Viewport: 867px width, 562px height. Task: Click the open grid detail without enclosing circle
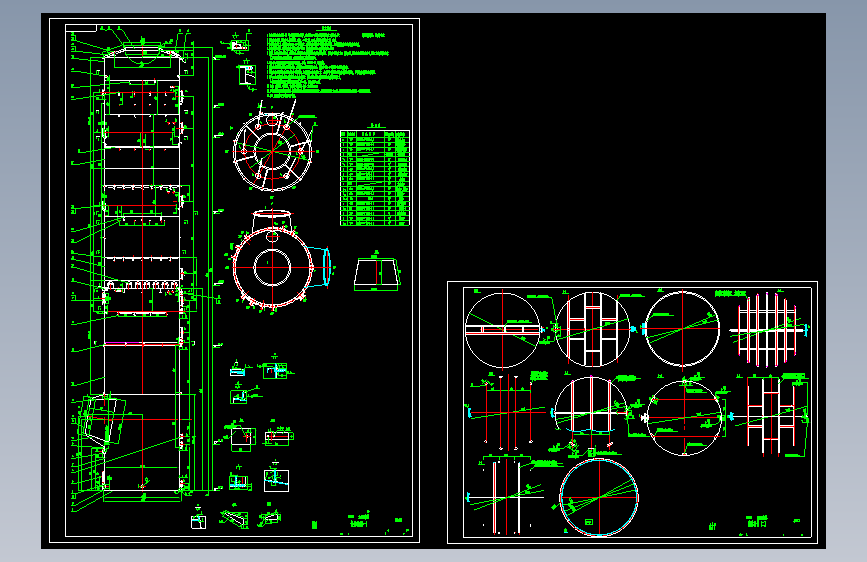coord(768,330)
